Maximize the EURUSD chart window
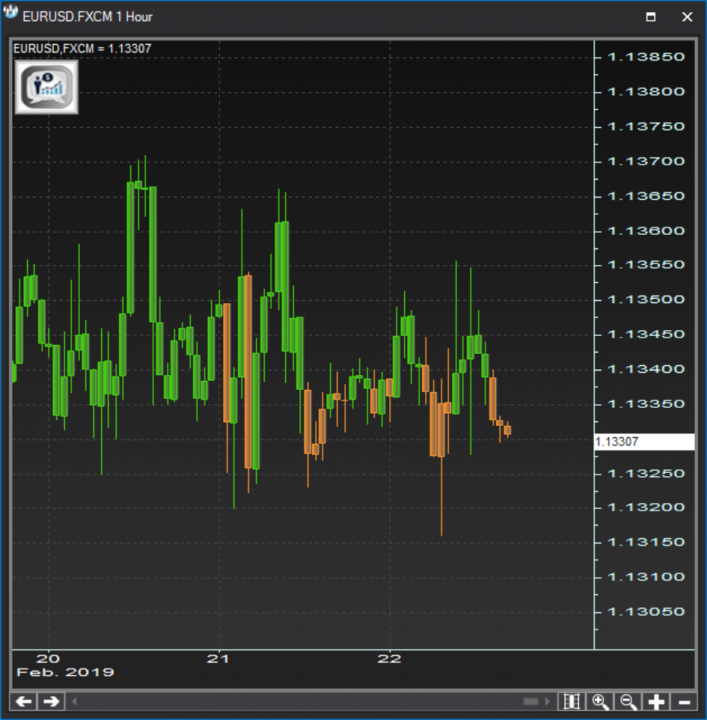 651,17
